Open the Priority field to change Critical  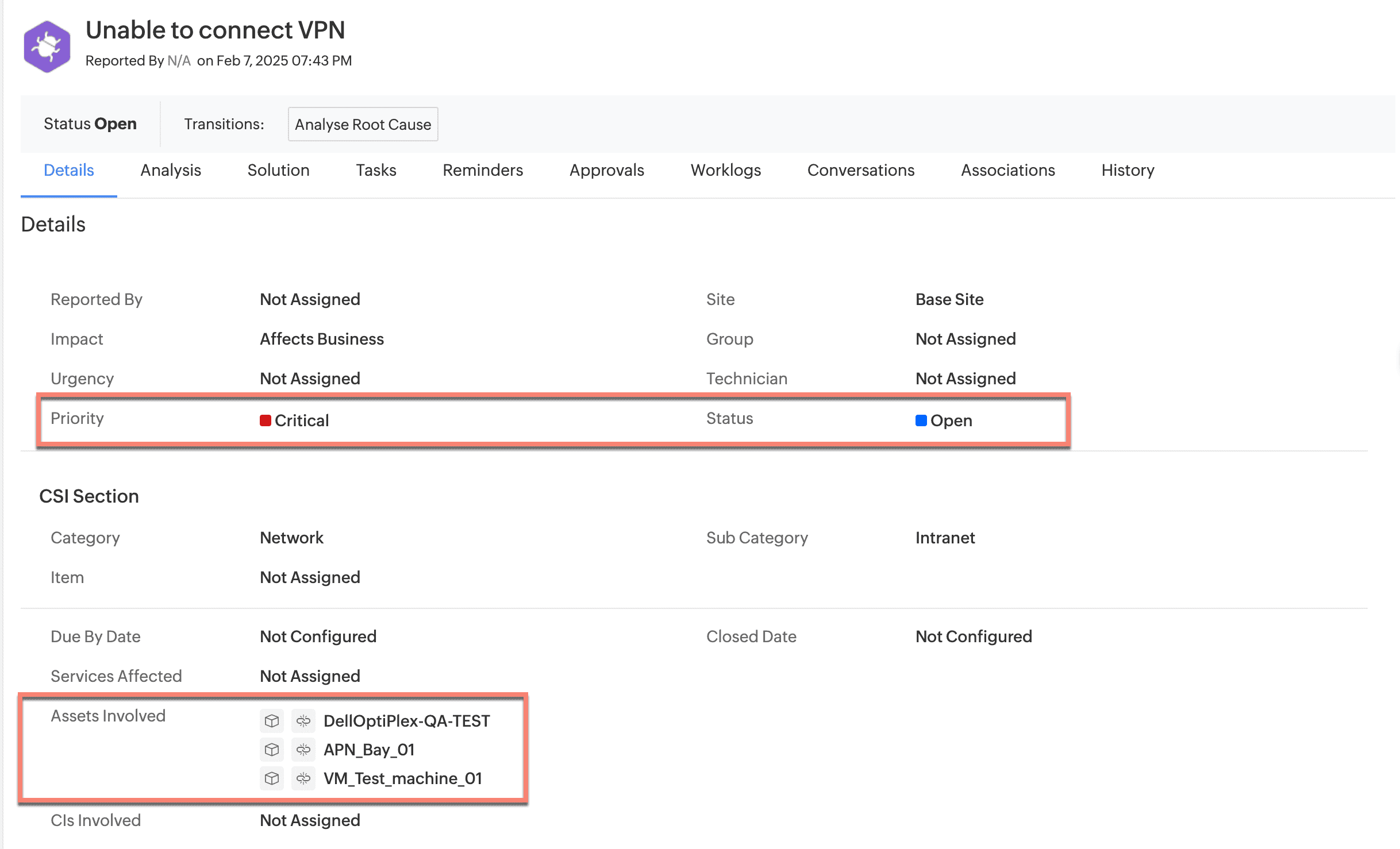tap(301, 420)
